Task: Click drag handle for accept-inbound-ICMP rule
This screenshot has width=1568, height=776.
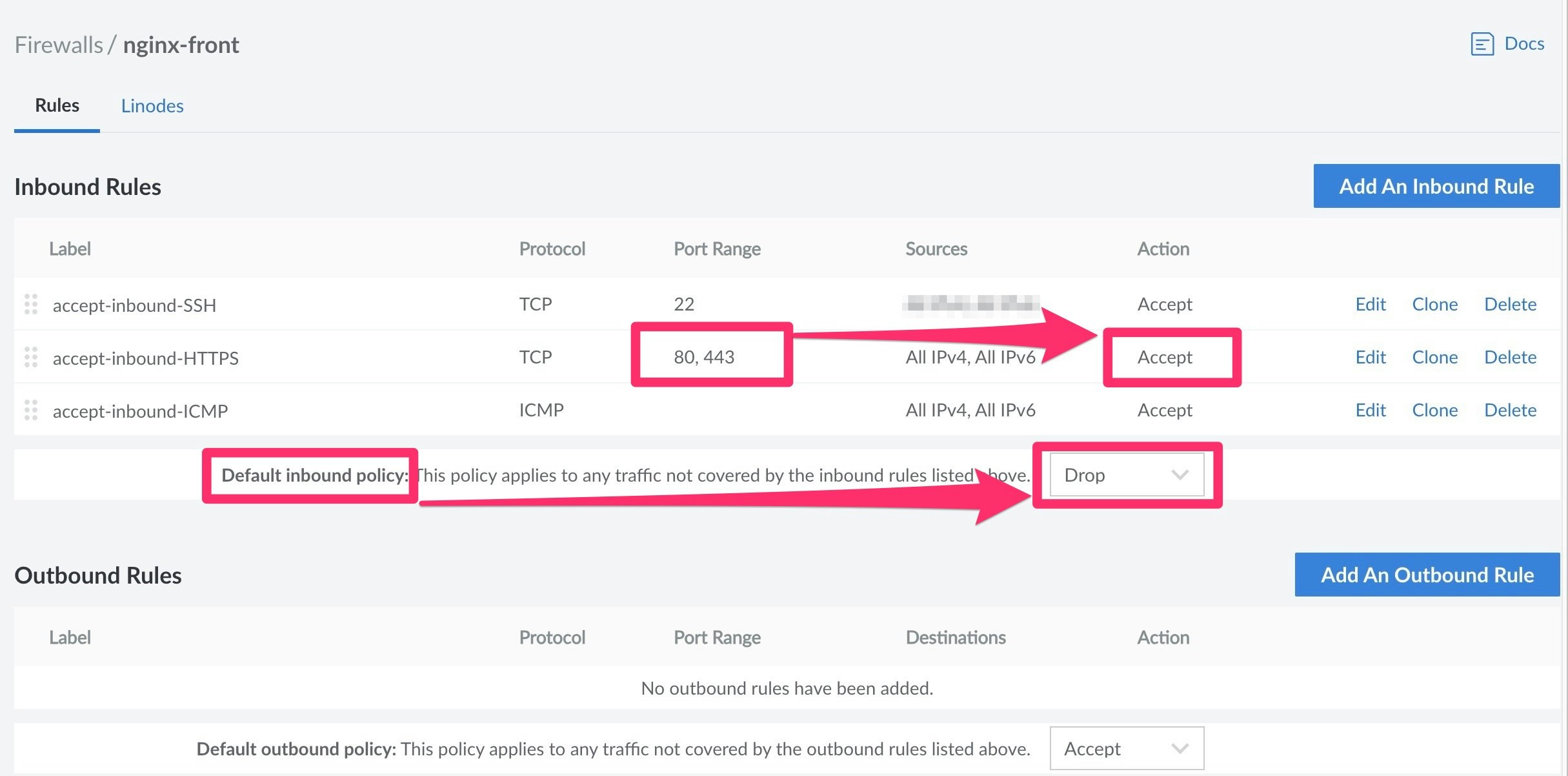Action: tap(31, 410)
